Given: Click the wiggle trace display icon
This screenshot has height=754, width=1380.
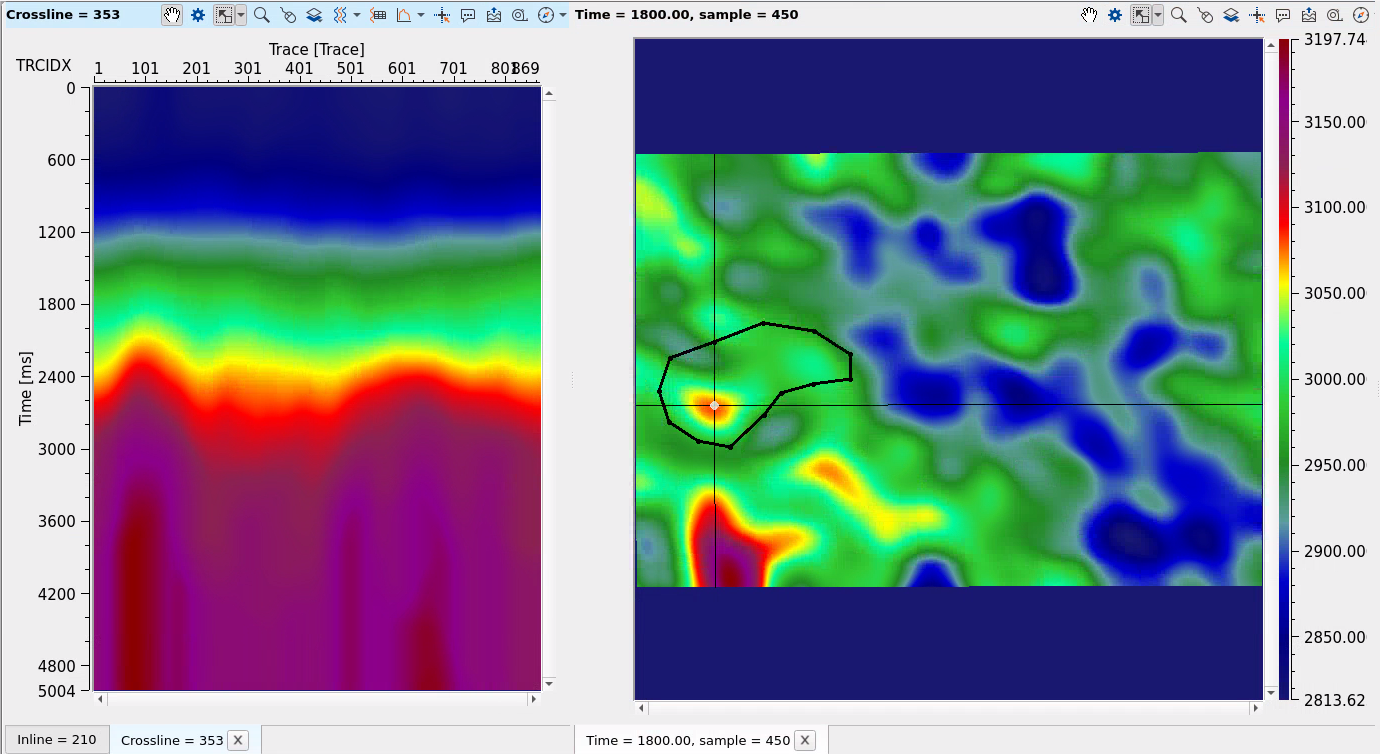Looking at the screenshot, I should (339, 15).
